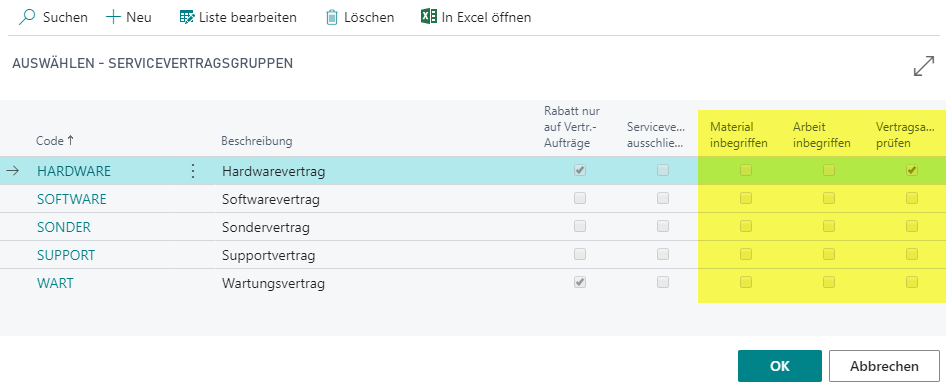Screen dimensions: 946x388
Task: Select the Softwarevertrag description cell
Action: (x=270, y=199)
